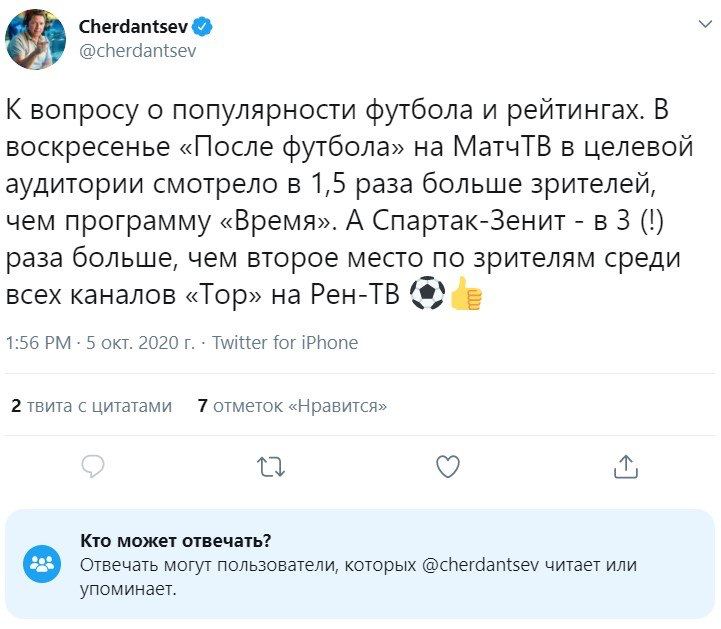The width and height of the screenshot is (721, 629).
Task: Click the «Кто может отвечать?» heading
Action: tap(175, 541)
